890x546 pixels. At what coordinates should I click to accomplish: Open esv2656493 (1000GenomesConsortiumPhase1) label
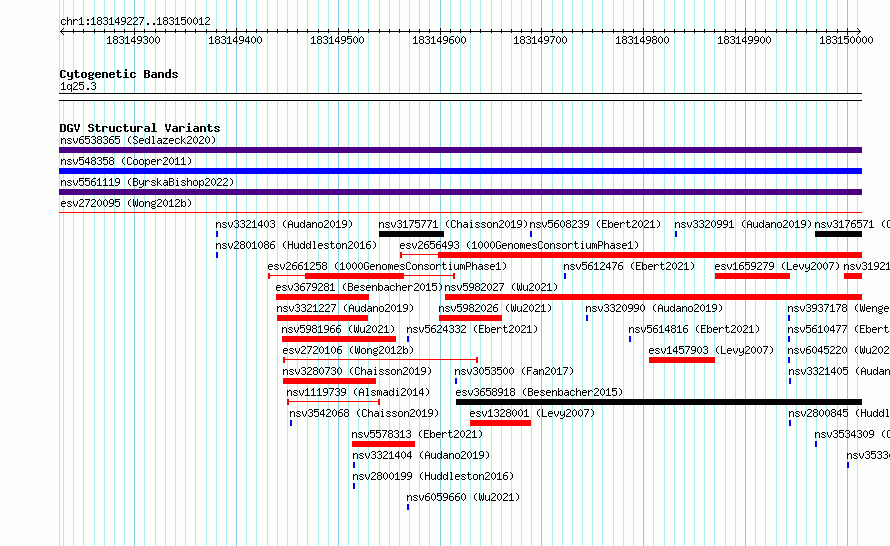[x=519, y=245]
